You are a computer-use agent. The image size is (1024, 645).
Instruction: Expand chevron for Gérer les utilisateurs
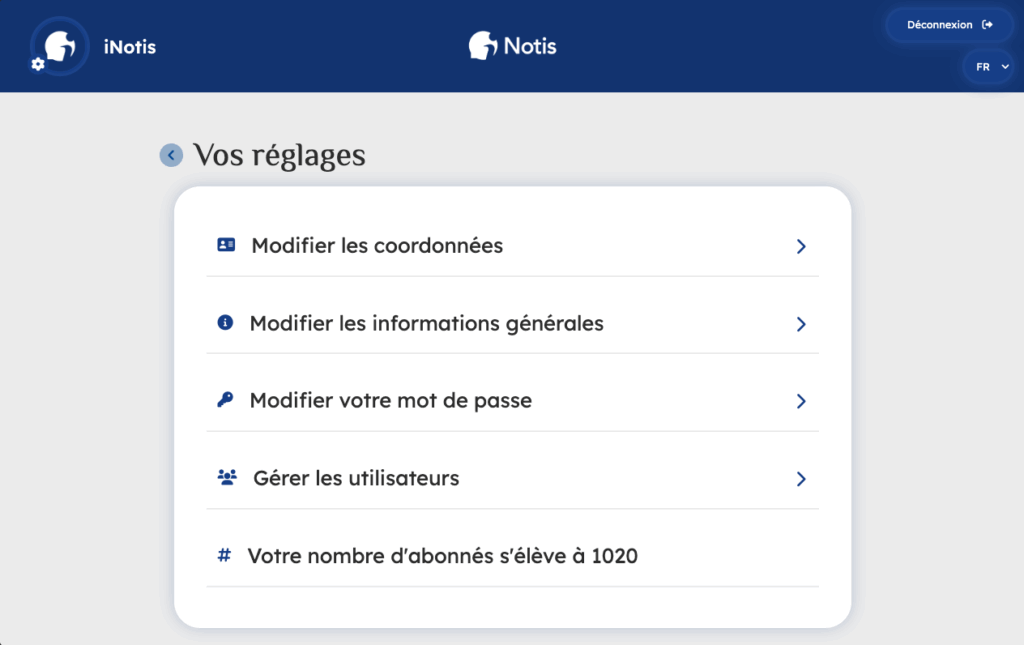[x=801, y=479]
